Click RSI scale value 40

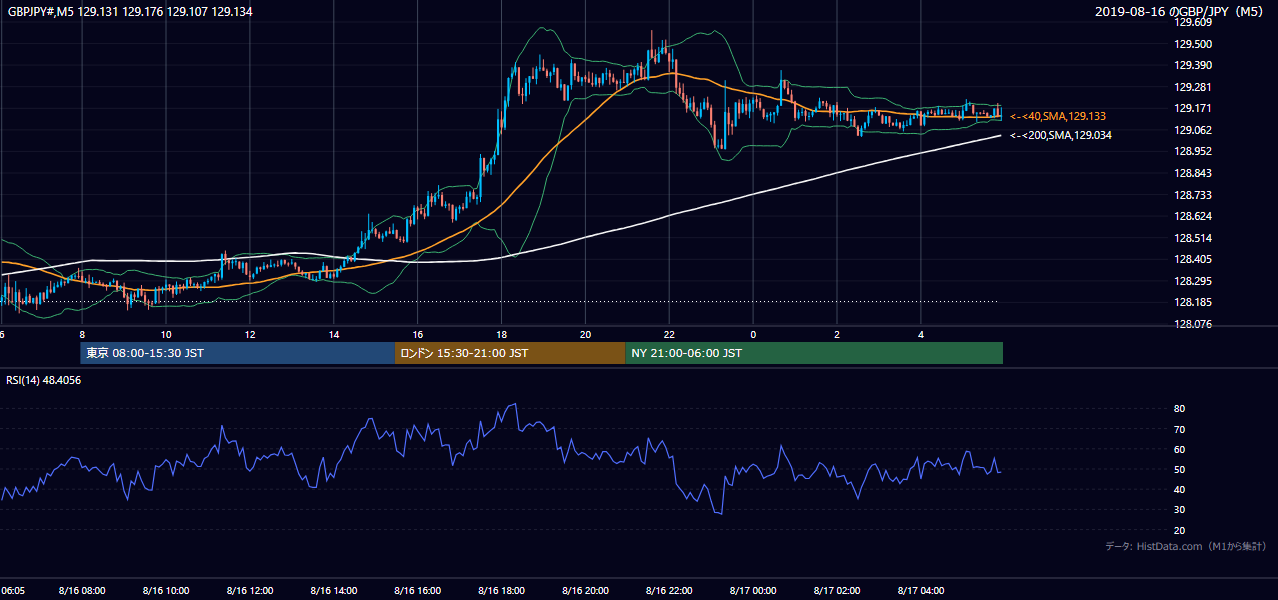1179,490
